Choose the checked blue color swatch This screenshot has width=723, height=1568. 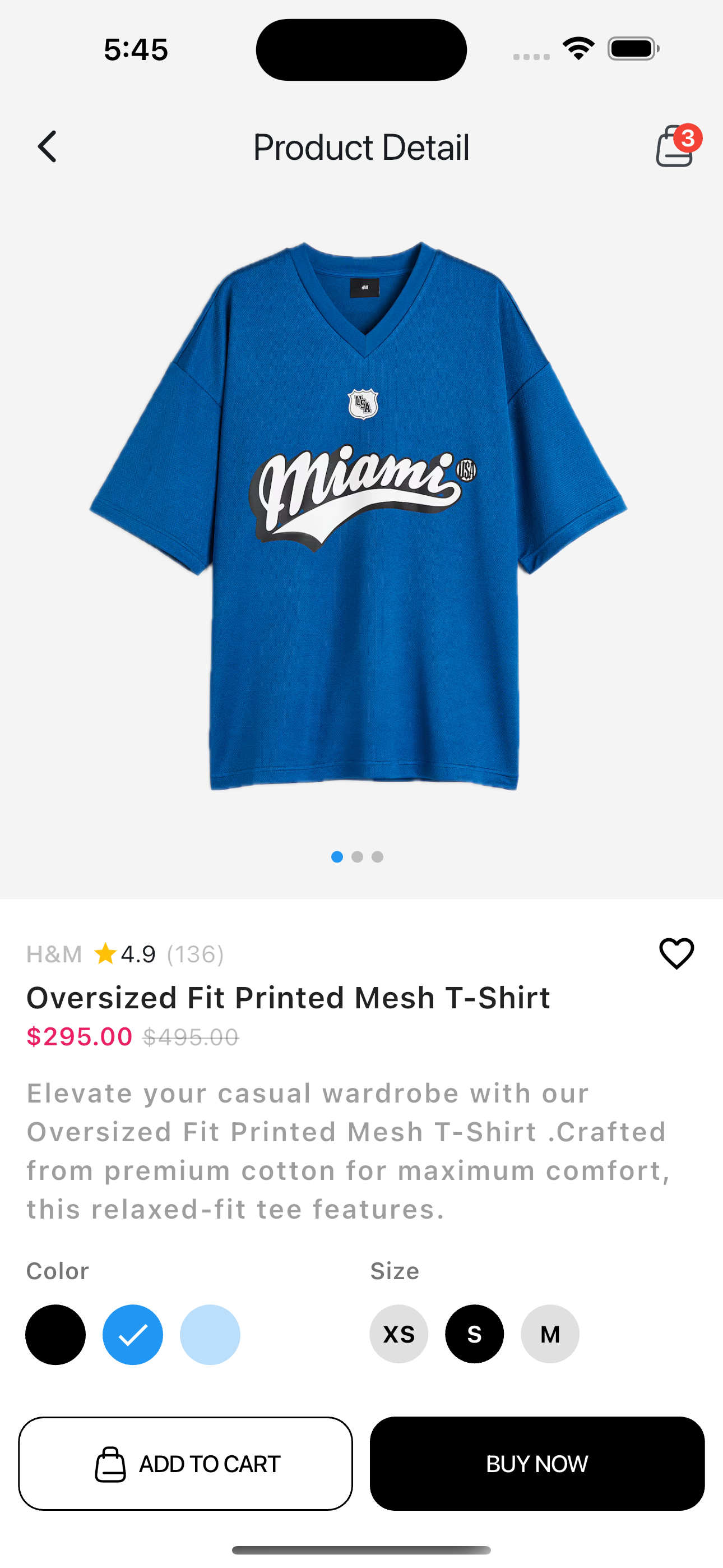(133, 1335)
